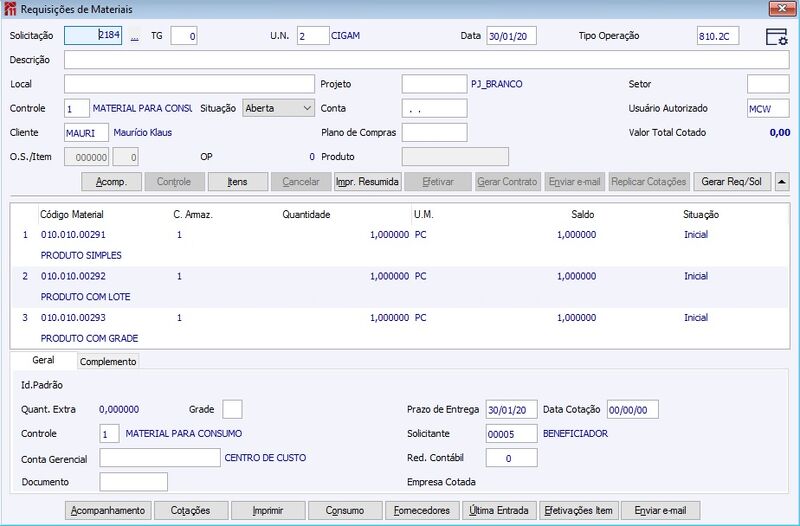The width and height of the screenshot is (800, 526).
Task: Close the Requisições de Materiais window
Action: click(781, 8)
